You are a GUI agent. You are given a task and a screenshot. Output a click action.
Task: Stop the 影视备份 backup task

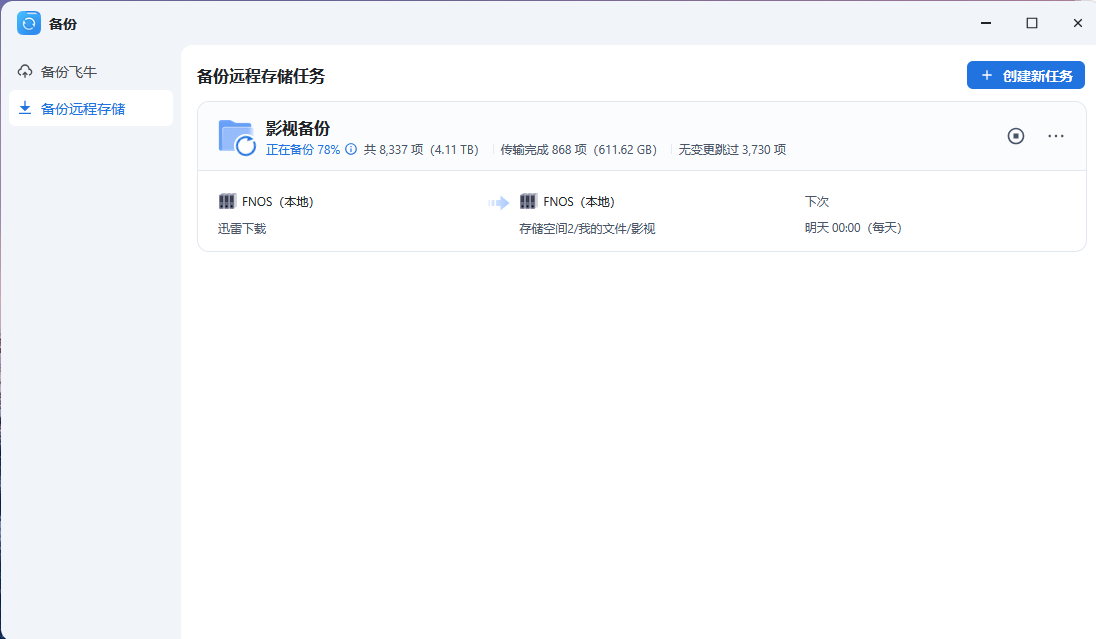1016,136
